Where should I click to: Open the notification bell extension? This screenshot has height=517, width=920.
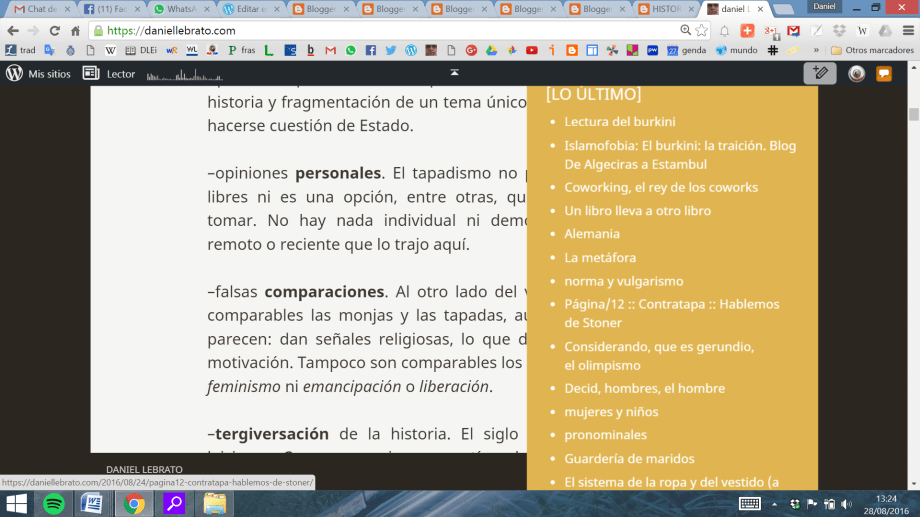725,31
